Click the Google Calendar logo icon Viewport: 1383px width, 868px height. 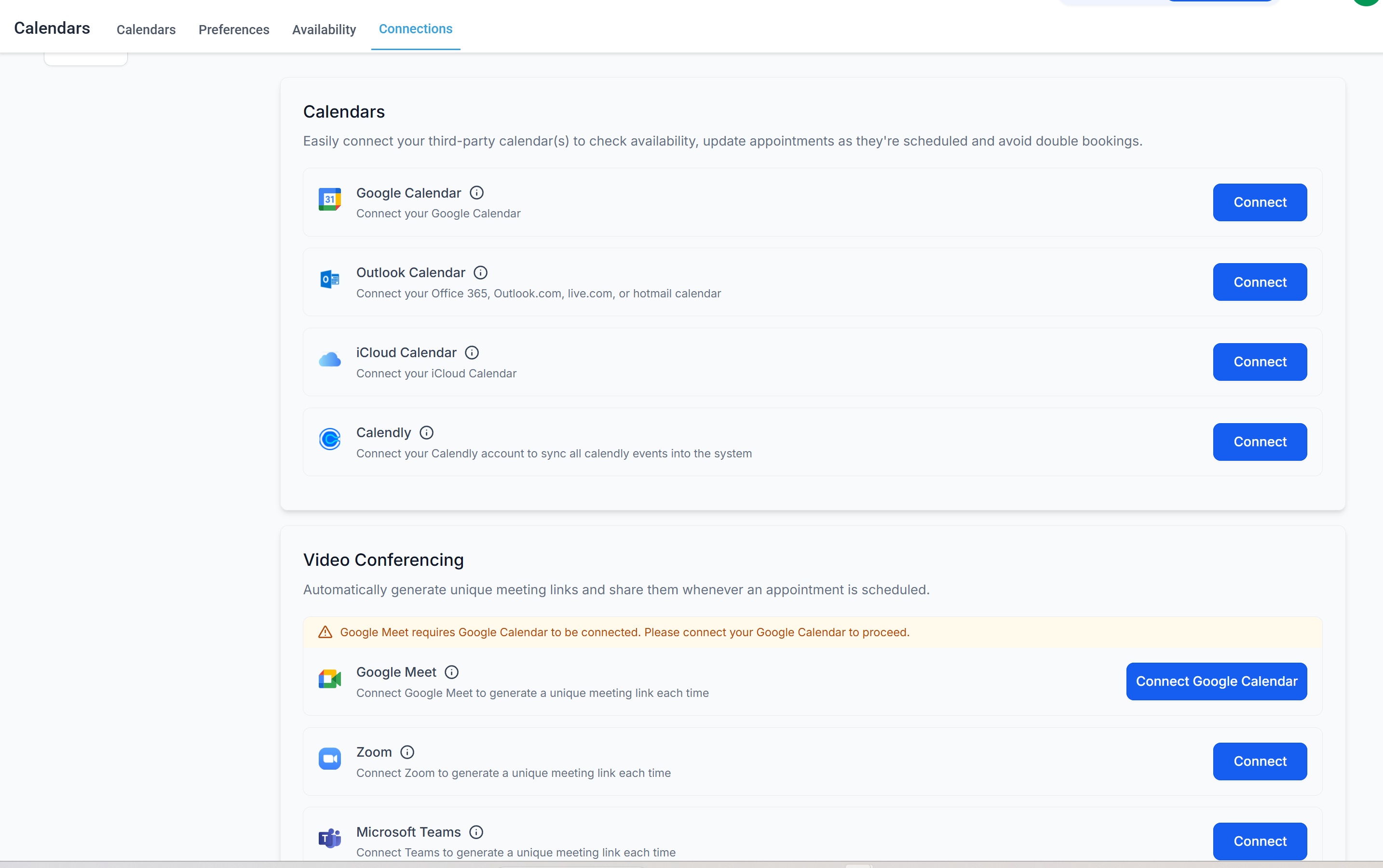330,199
